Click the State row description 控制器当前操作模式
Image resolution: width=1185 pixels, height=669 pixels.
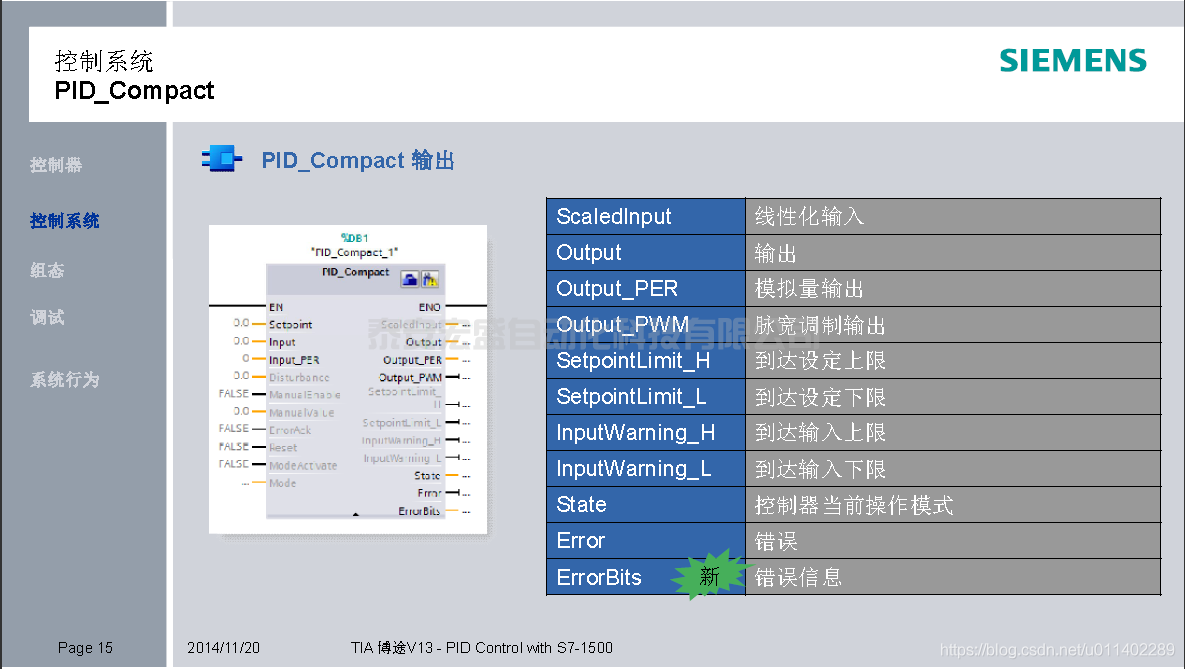pyautogui.click(x=853, y=505)
